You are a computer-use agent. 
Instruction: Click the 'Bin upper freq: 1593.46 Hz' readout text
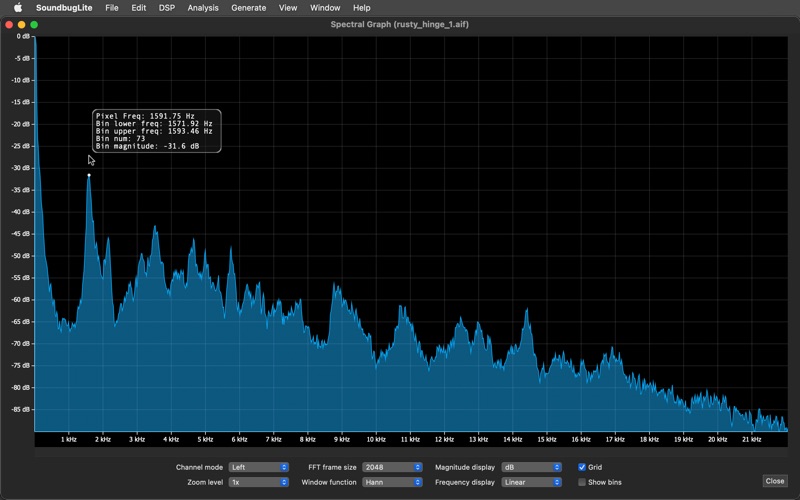click(x=154, y=132)
